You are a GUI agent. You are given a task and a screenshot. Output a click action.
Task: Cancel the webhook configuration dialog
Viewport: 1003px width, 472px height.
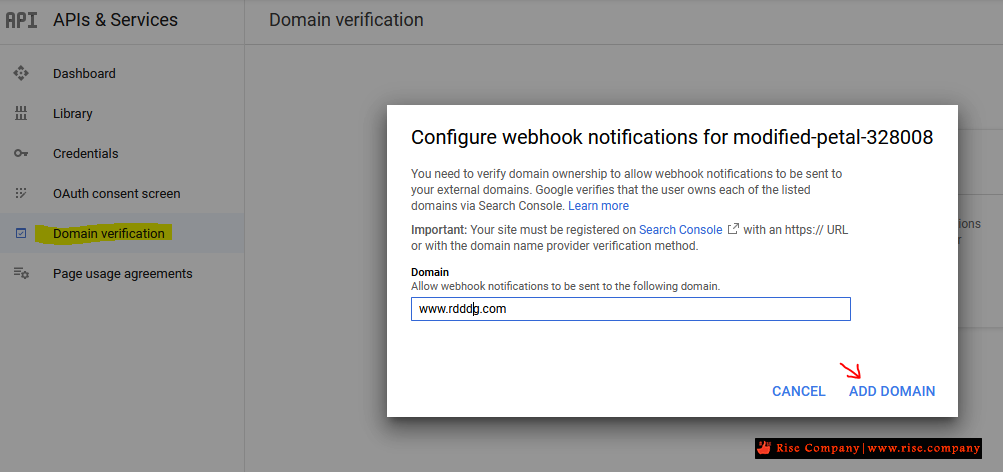pyautogui.click(x=799, y=391)
